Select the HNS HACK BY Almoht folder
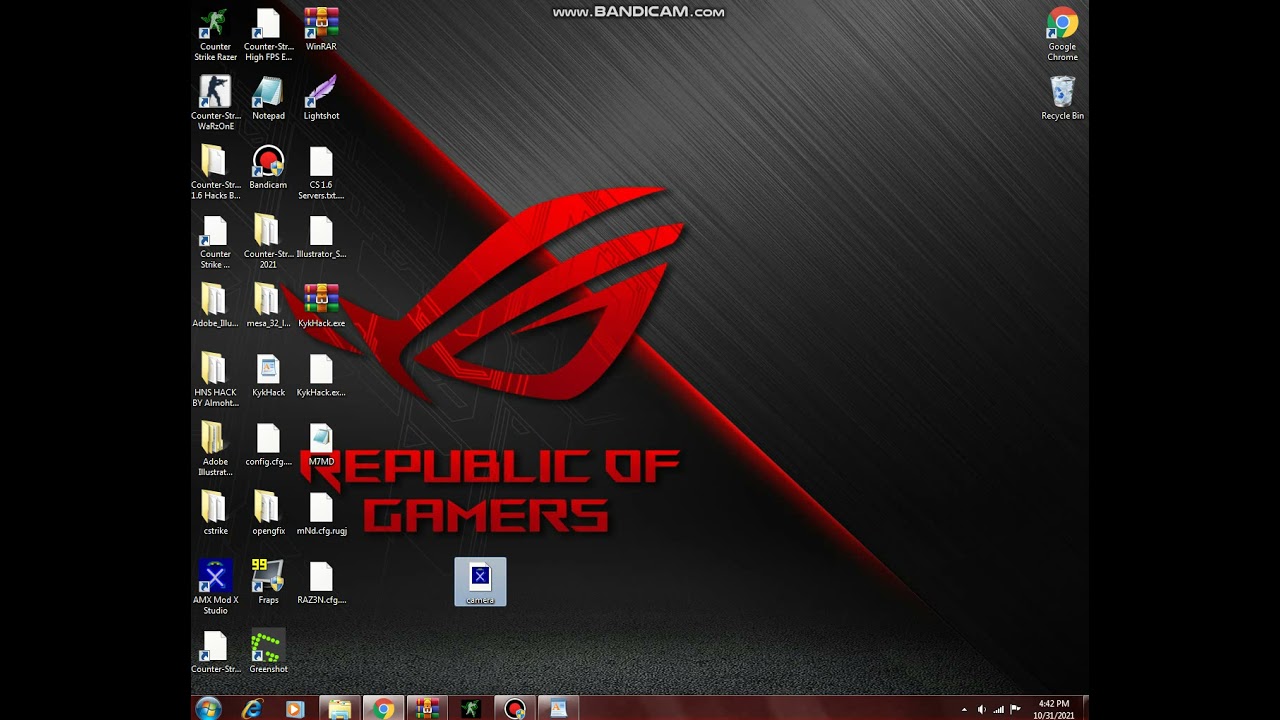Screen dimensions: 1280x720 click(215, 379)
